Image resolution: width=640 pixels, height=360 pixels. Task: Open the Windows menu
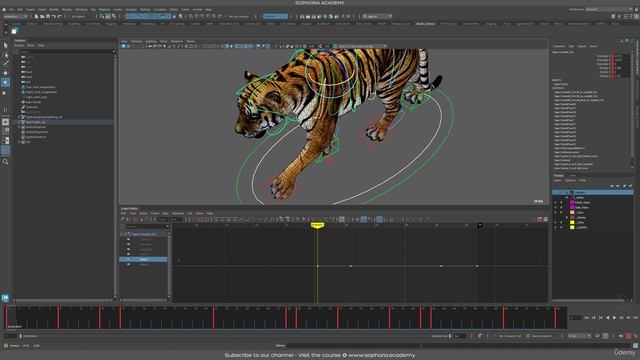(81, 9)
